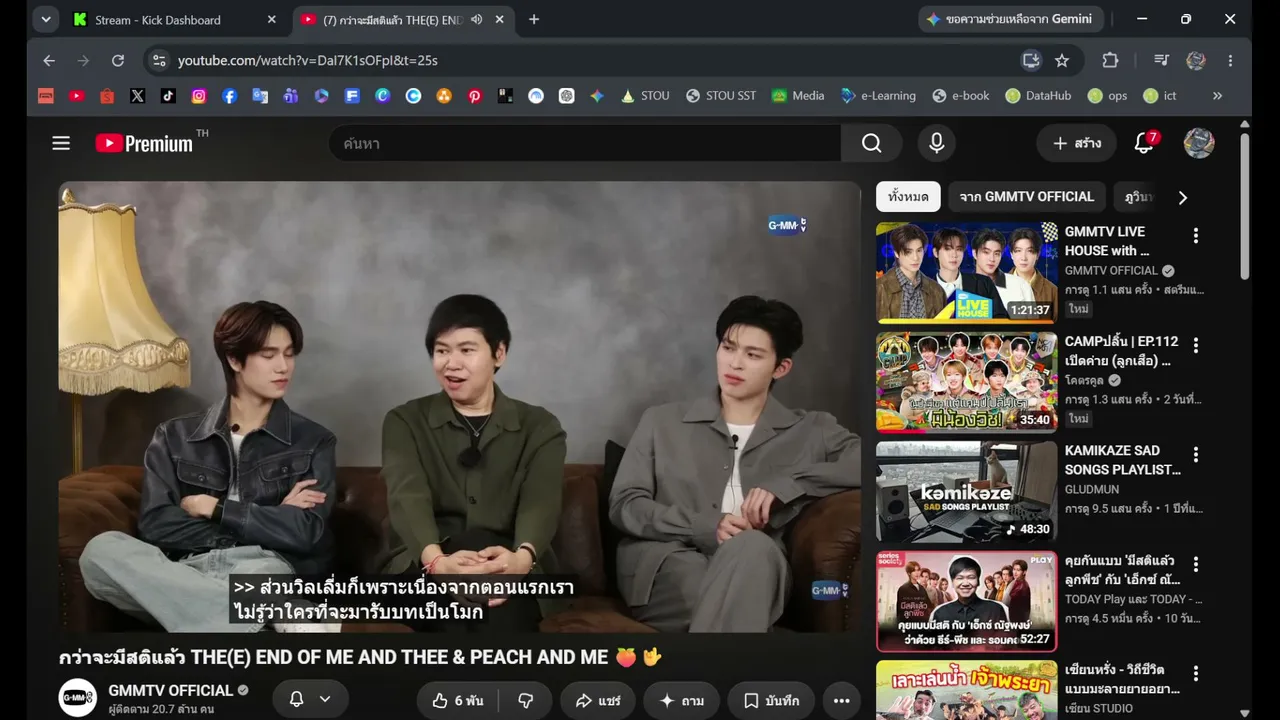Image resolution: width=1280 pixels, height=720 pixels.
Task: Open the Chrome profile avatar in toolbar
Action: point(1196,60)
